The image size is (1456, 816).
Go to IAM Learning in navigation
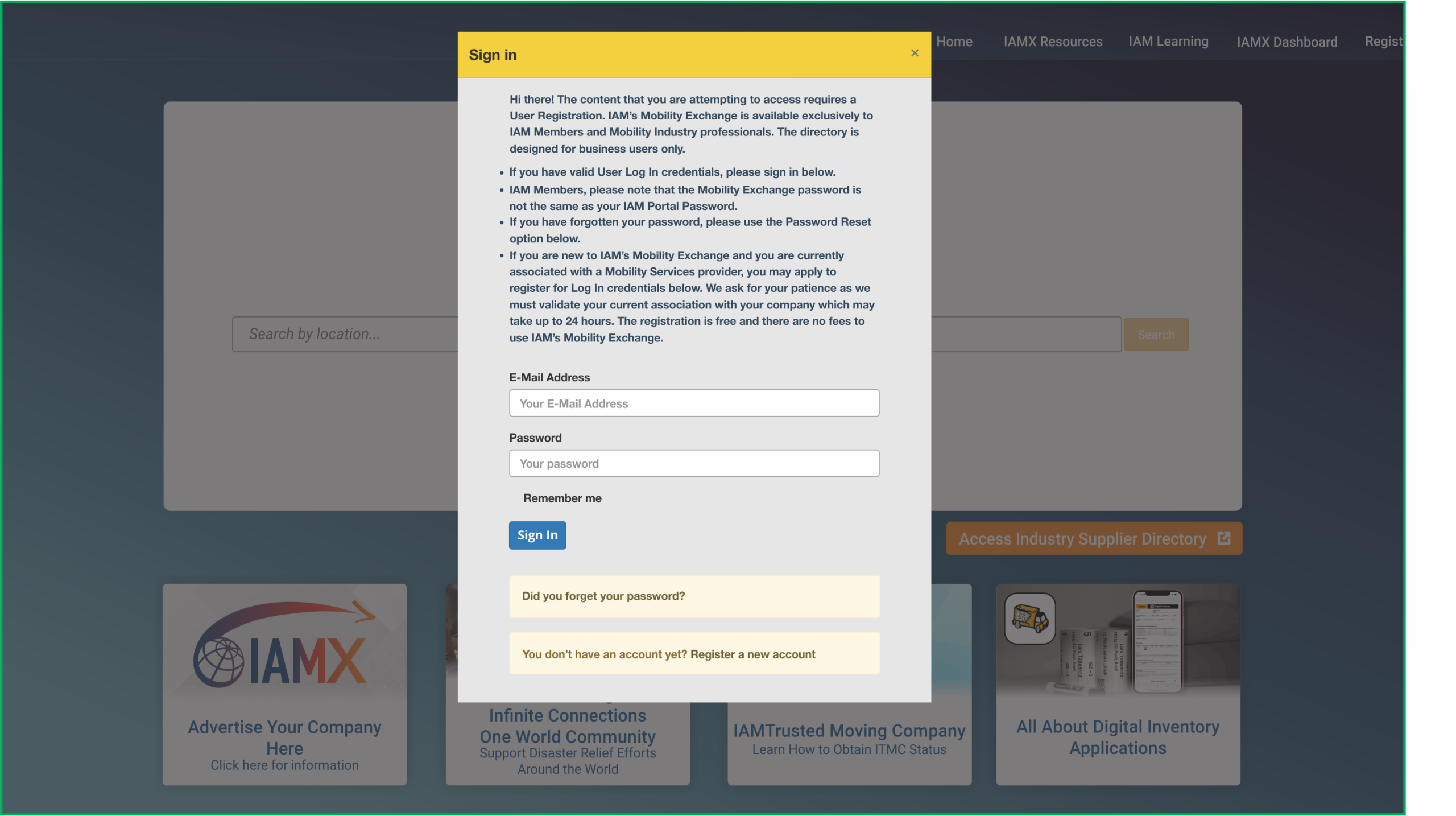pos(1168,42)
